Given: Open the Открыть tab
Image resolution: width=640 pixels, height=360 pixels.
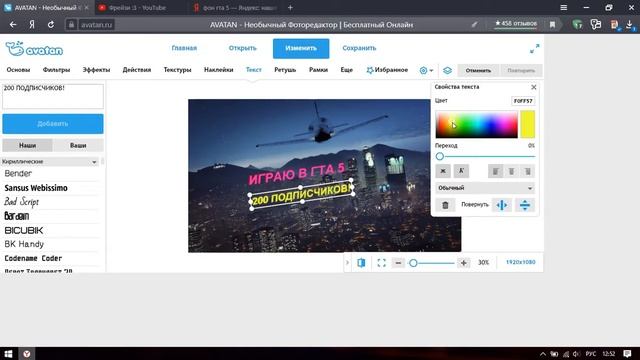Looking at the screenshot, I should [x=242, y=48].
